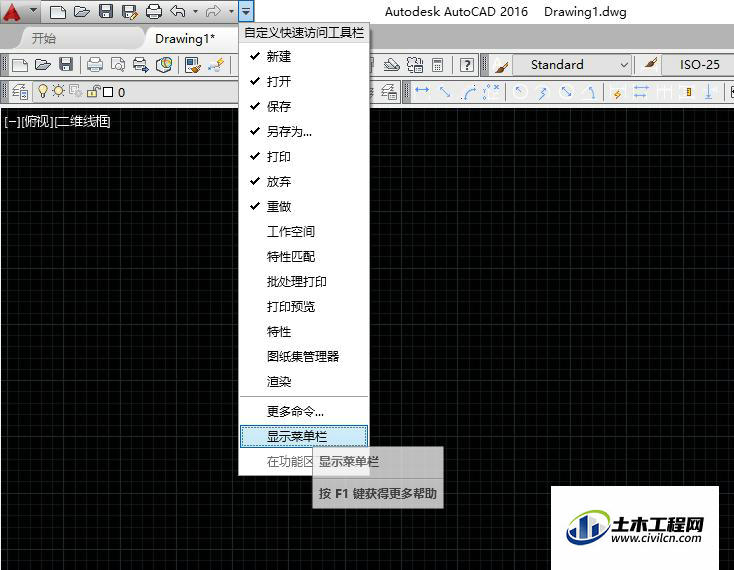Open the QuickCalc calculator icon

[438, 65]
